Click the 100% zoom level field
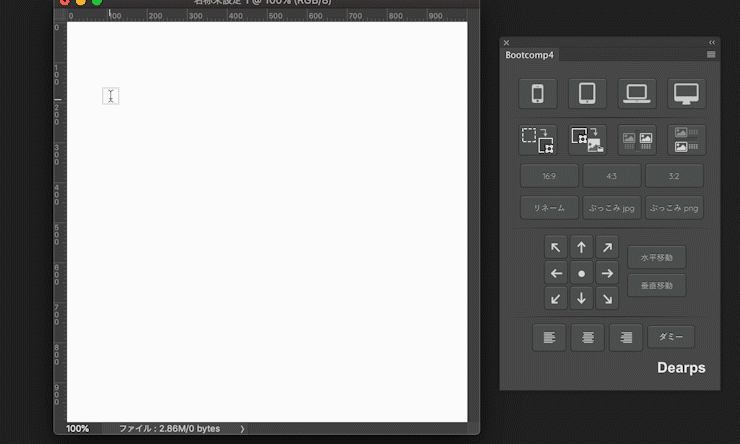The height and width of the screenshot is (444, 740). 78,429
